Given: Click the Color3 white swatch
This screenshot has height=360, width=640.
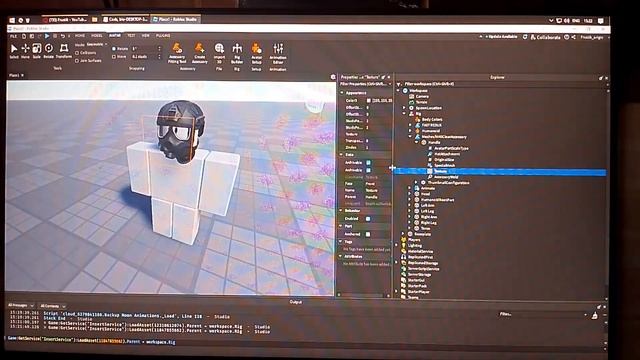Looking at the screenshot, I should click(x=369, y=100).
